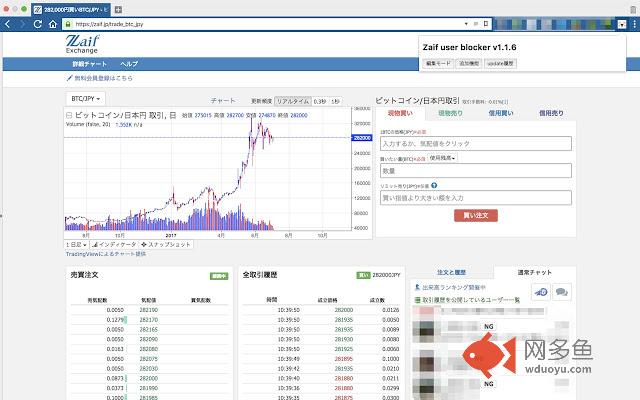640x400 pixels.
Task: Click the 282080 price in the order book
Action: coord(149,349)
